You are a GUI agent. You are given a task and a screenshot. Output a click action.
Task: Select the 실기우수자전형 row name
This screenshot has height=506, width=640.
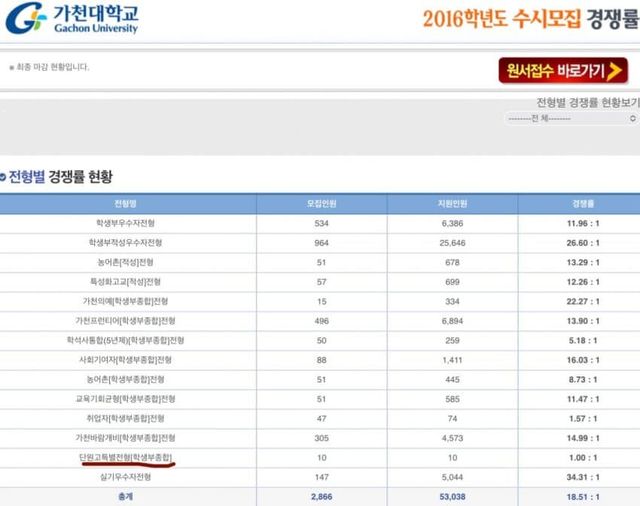[128, 477]
